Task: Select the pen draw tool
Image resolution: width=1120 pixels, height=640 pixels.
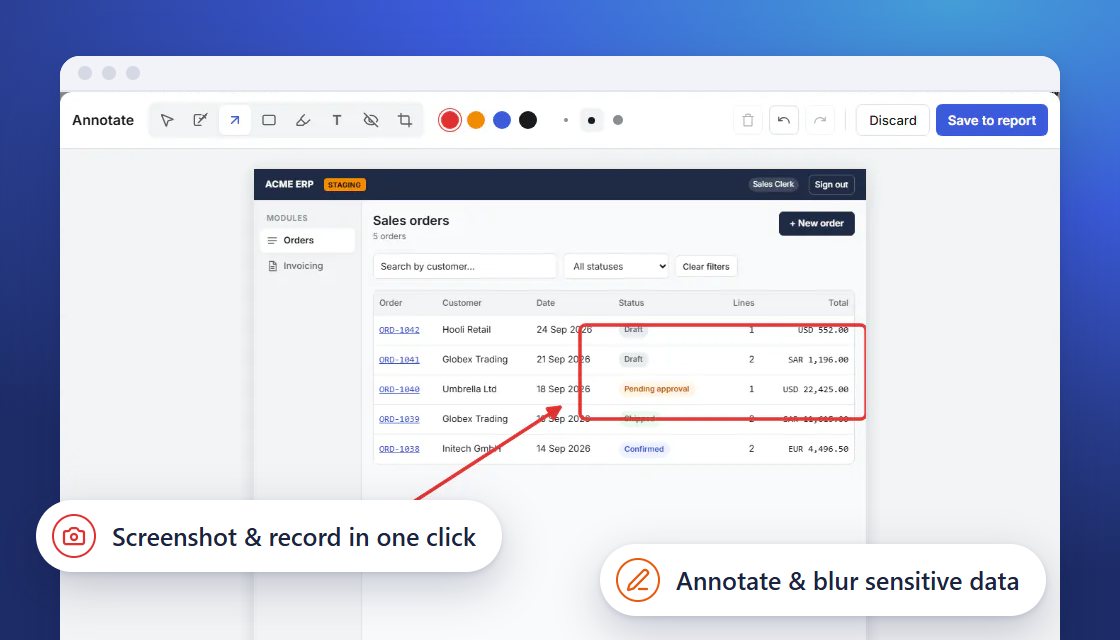Action: tap(201, 120)
